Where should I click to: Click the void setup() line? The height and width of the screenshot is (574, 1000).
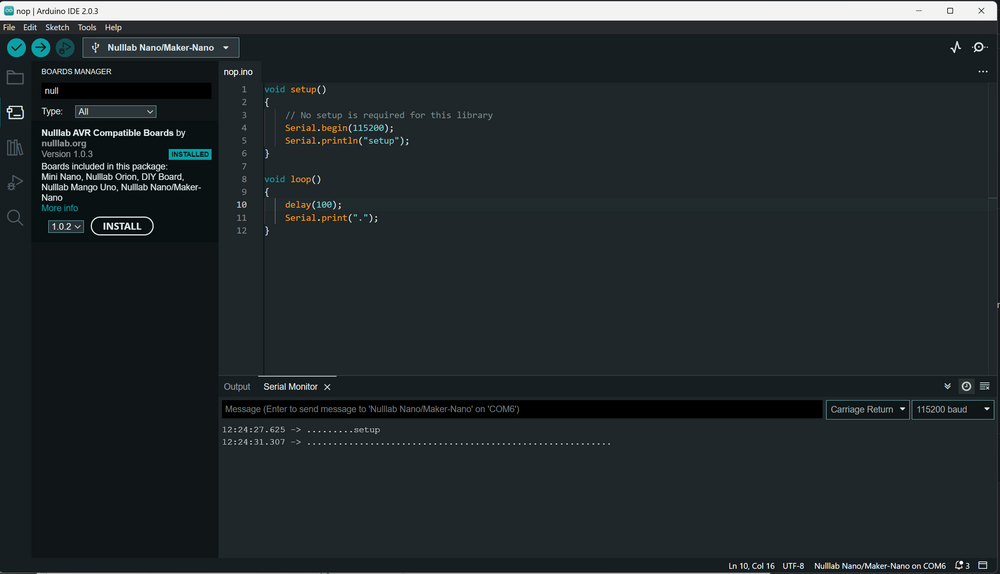coord(295,89)
